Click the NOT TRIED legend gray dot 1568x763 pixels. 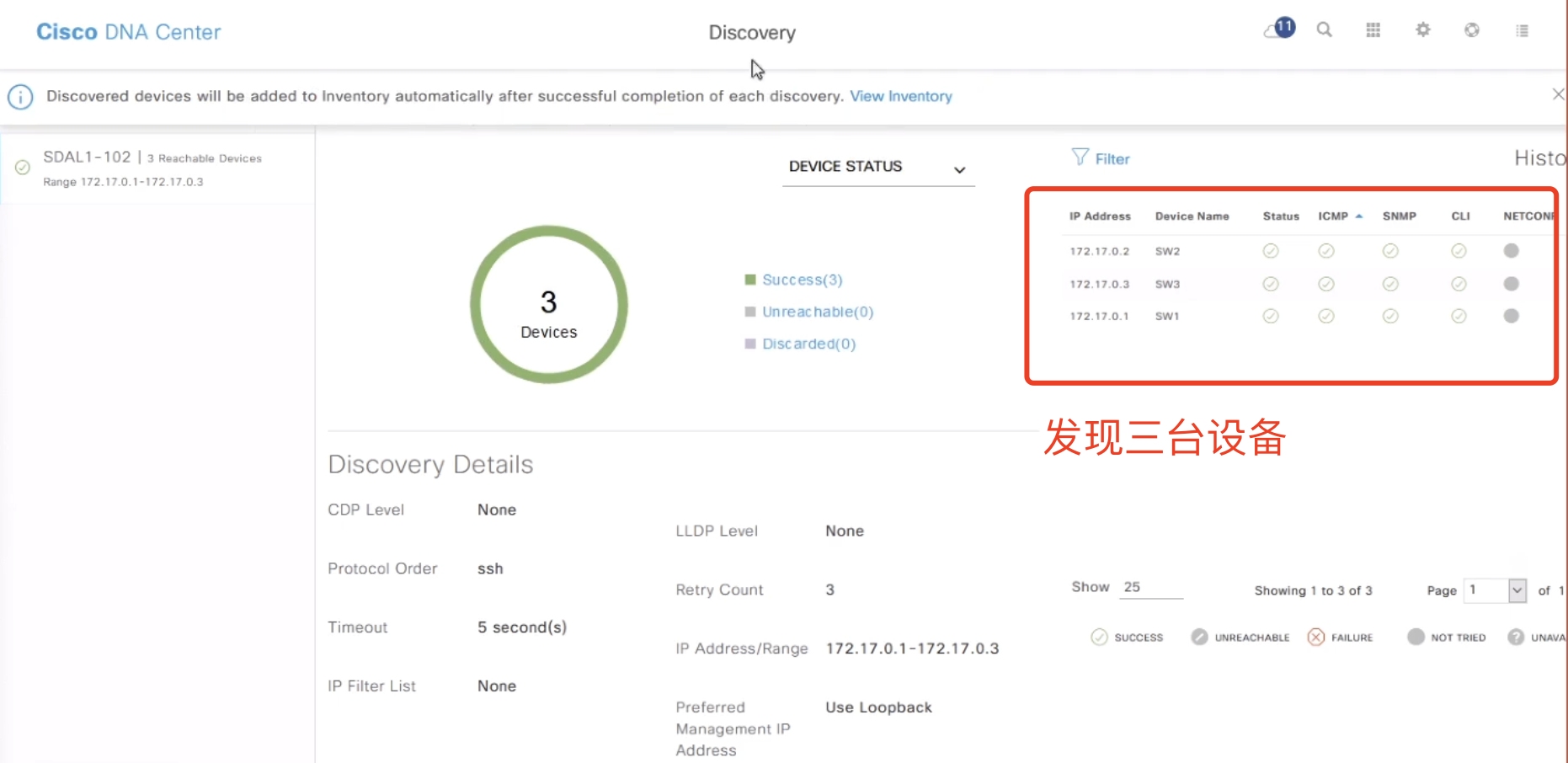tap(1416, 637)
